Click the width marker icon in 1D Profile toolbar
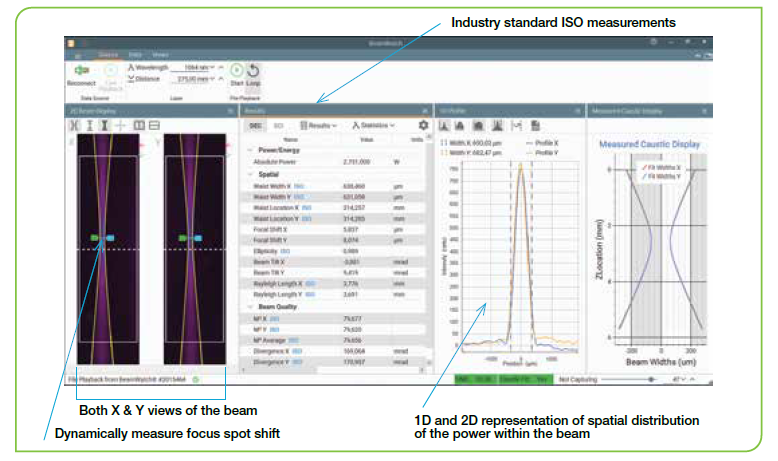This screenshot has height=461, width=778. pyautogui.click(x=516, y=126)
